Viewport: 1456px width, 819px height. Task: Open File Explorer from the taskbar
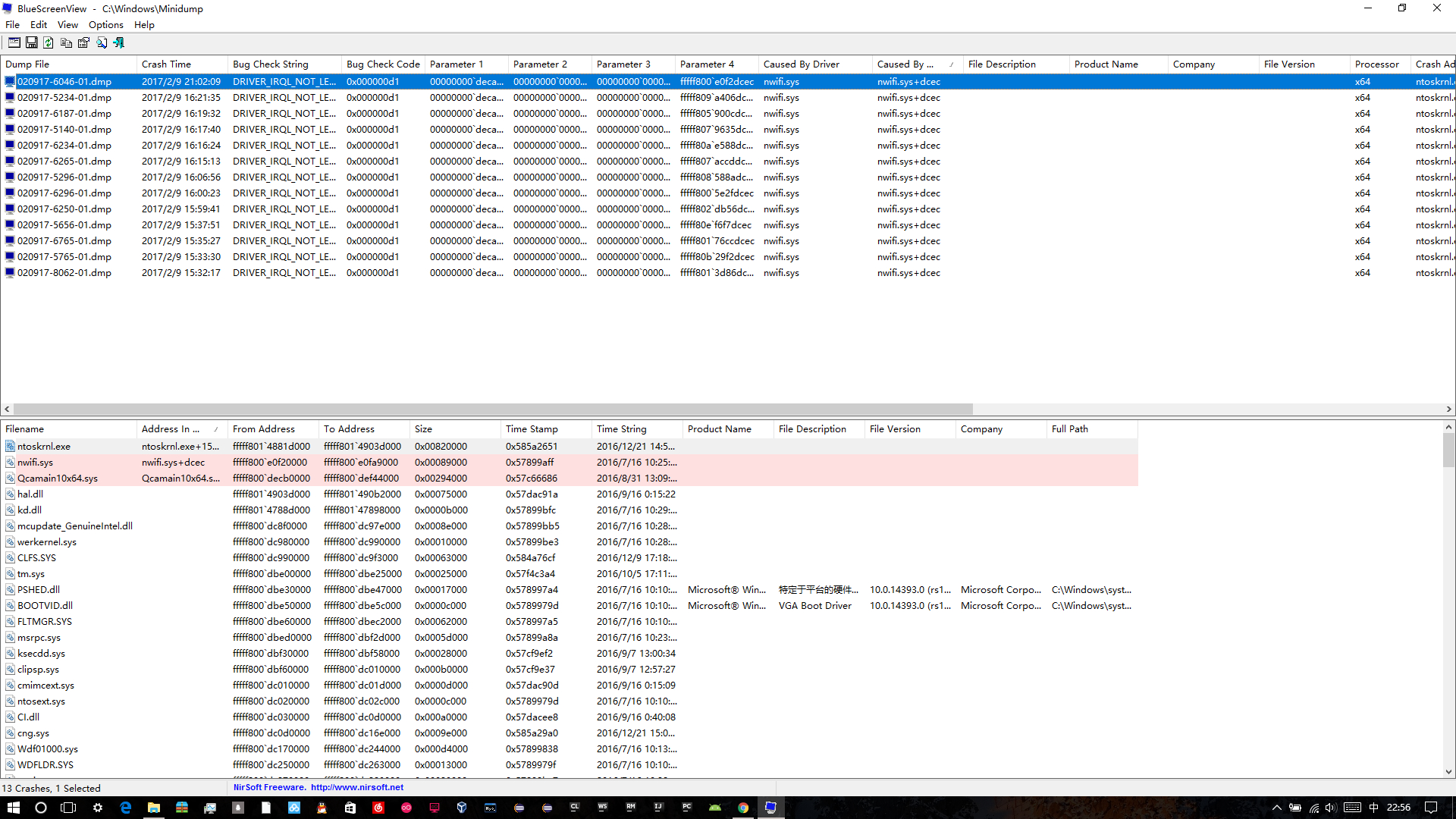[x=154, y=808]
